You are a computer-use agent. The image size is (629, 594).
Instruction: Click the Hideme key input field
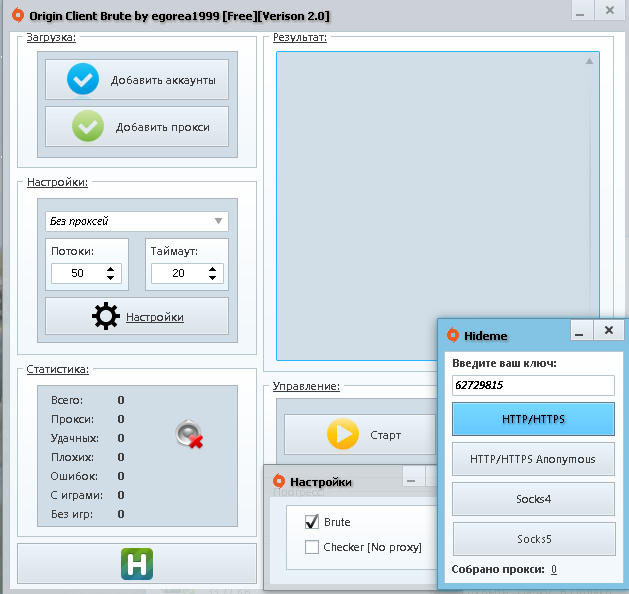(533, 385)
